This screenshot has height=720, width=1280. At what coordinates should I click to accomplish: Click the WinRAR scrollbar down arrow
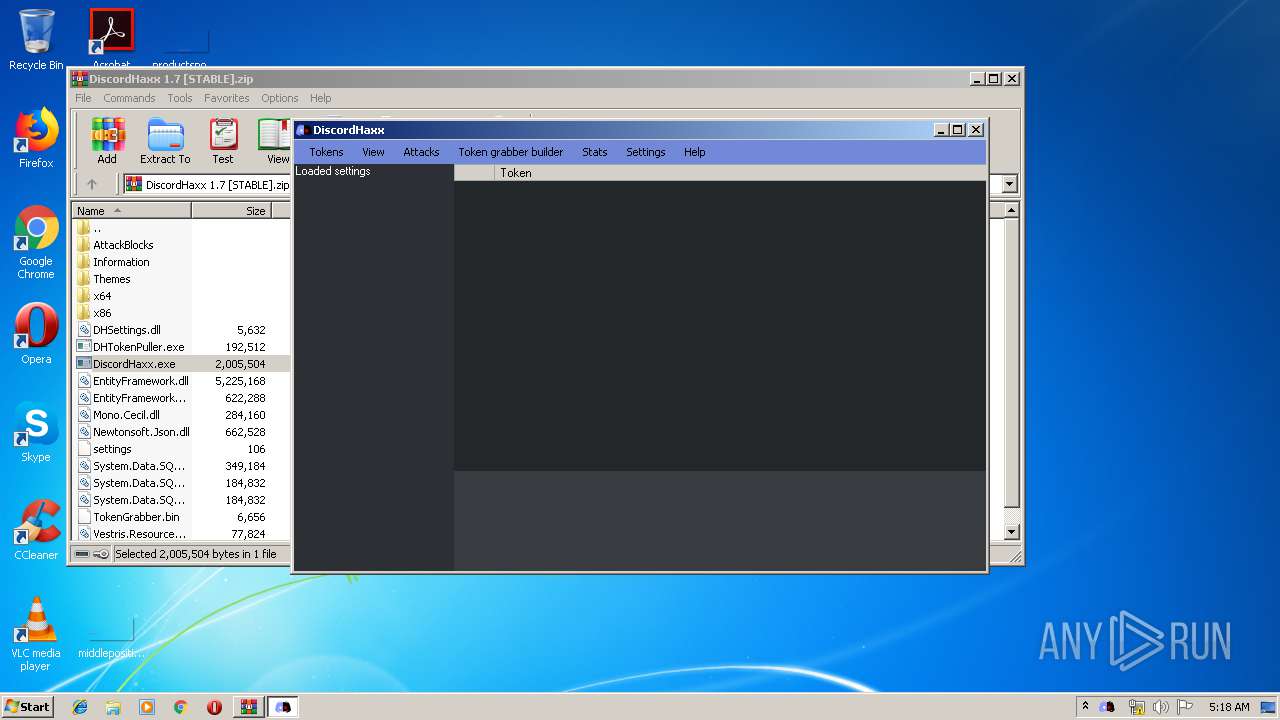click(1011, 532)
